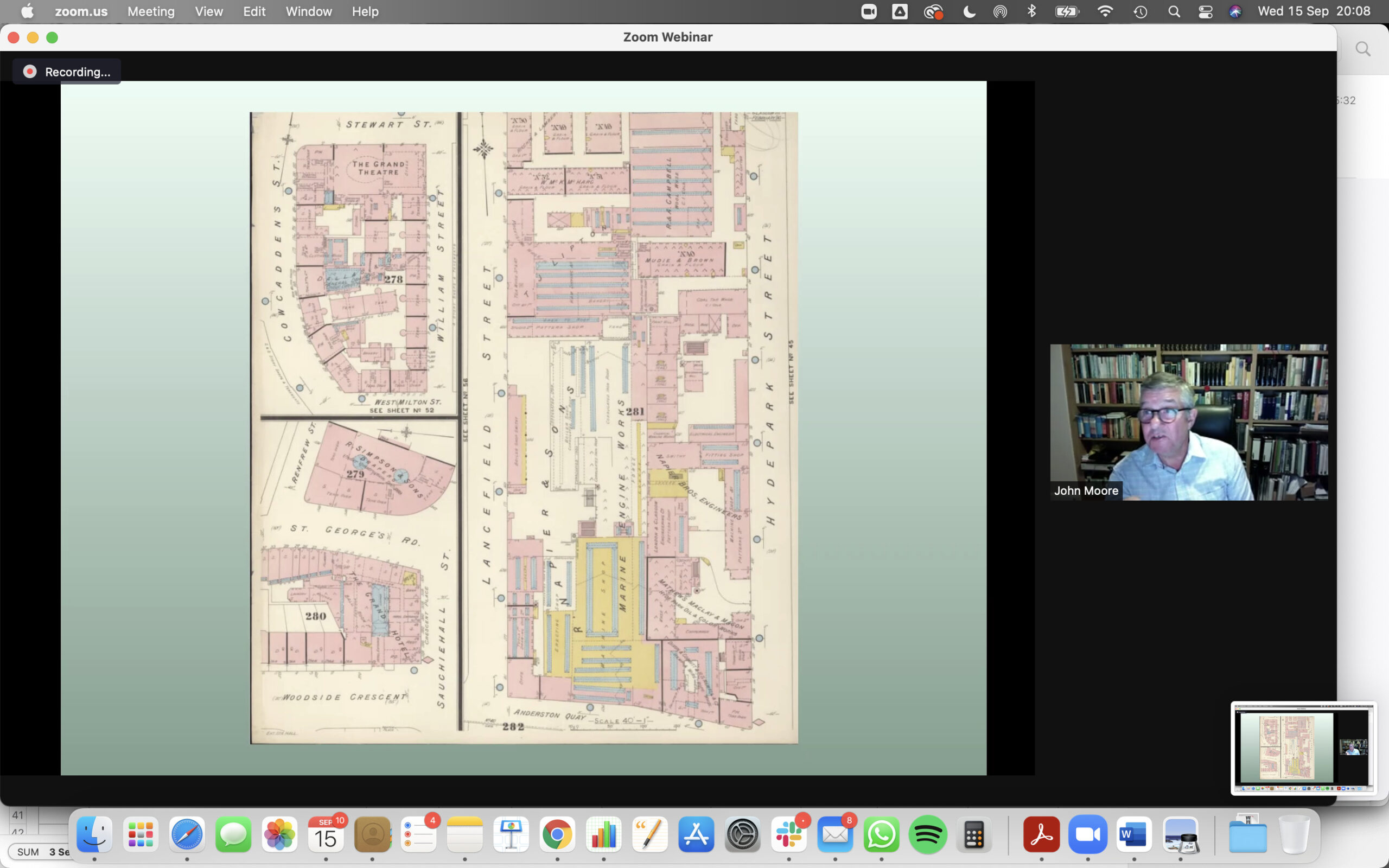Image resolution: width=1389 pixels, height=868 pixels.
Task: Open Keynote from the Dock
Action: coord(511,834)
